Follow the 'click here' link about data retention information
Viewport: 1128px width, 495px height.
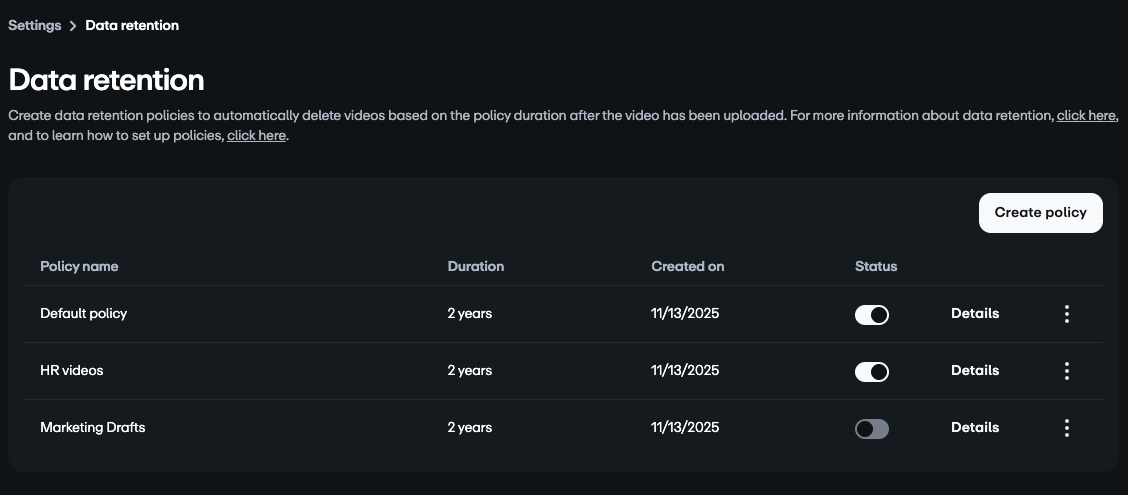tap(1085, 116)
